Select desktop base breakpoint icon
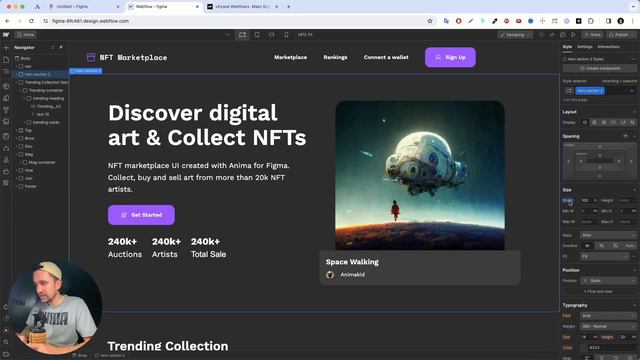The height and width of the screenshot is (360, 640). 242,35
